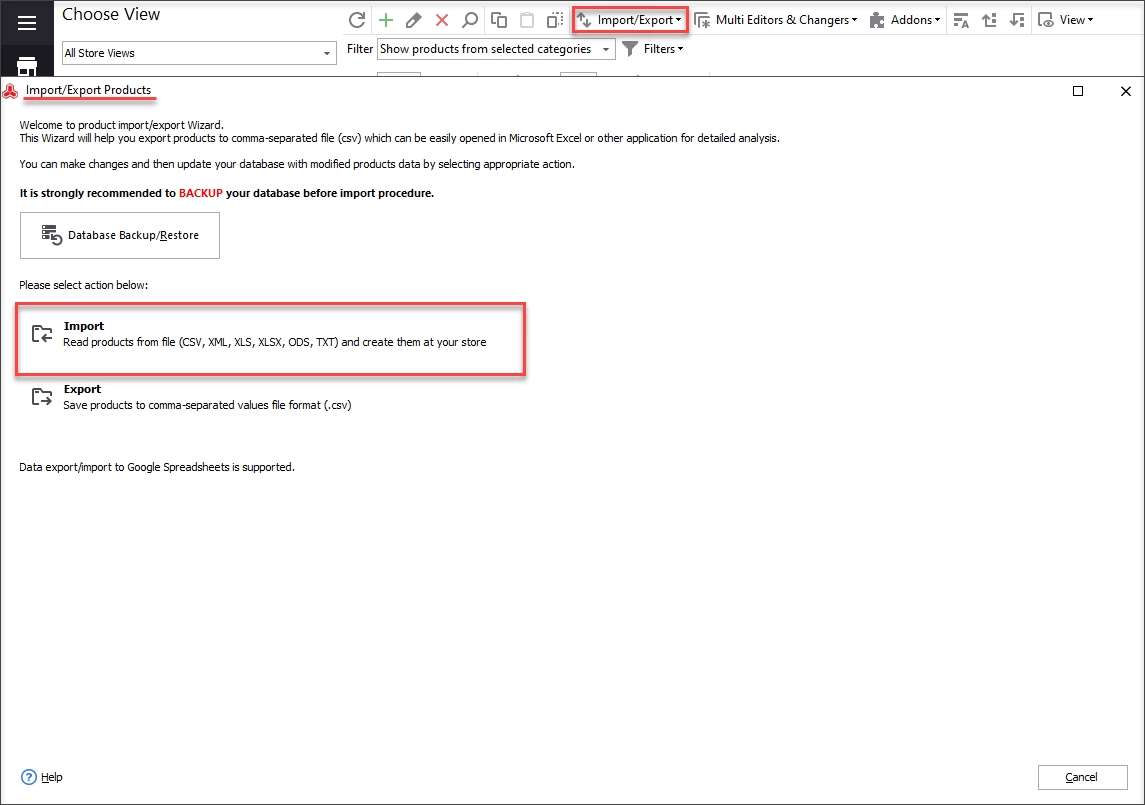
Task: Click the Database Backup/Restore button
Action: (120, 235)
